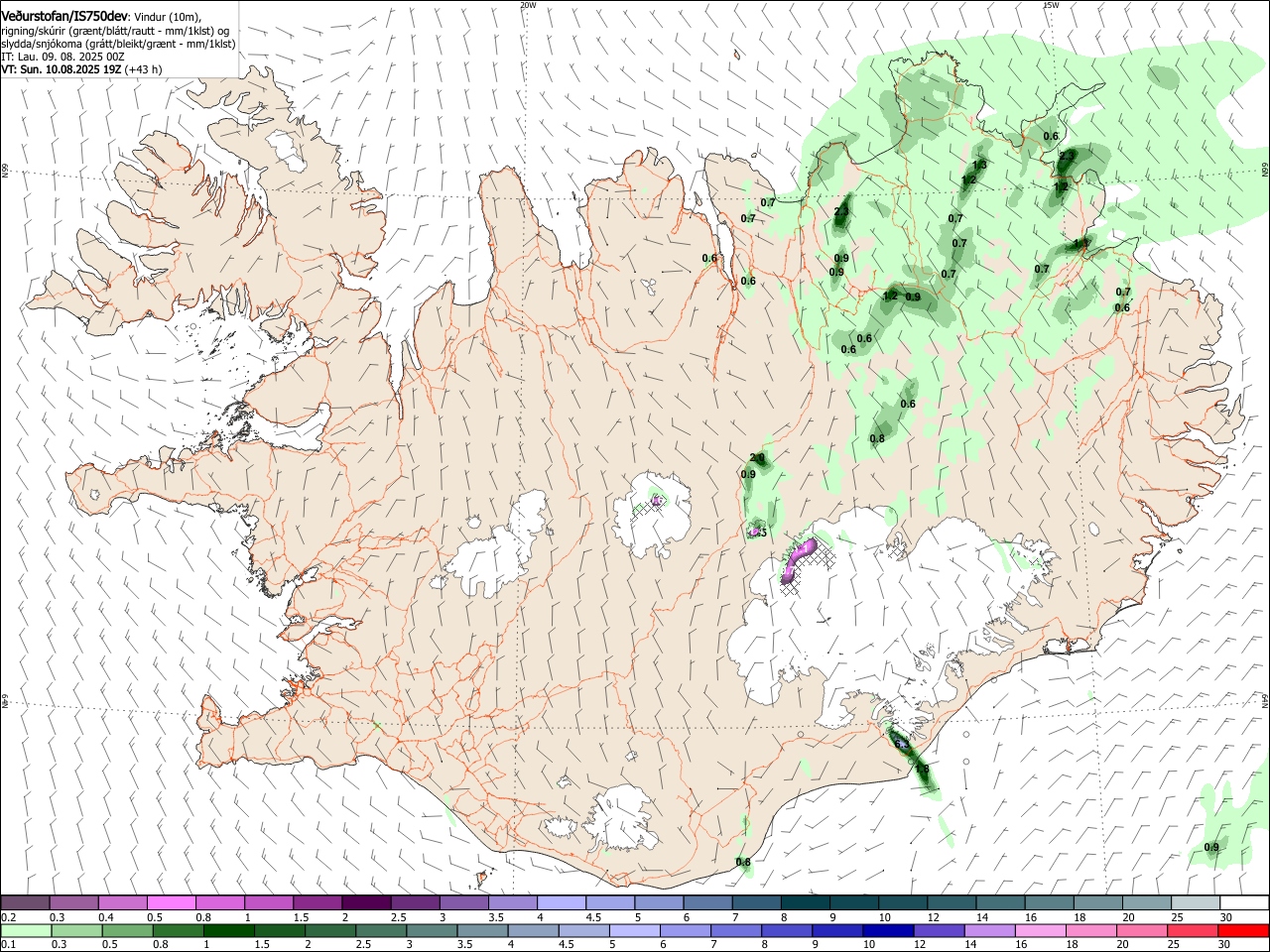The image size is (1270, 952).
Task: Click the Veðurstofan/IS750dev title text
Action: (63, 16)
